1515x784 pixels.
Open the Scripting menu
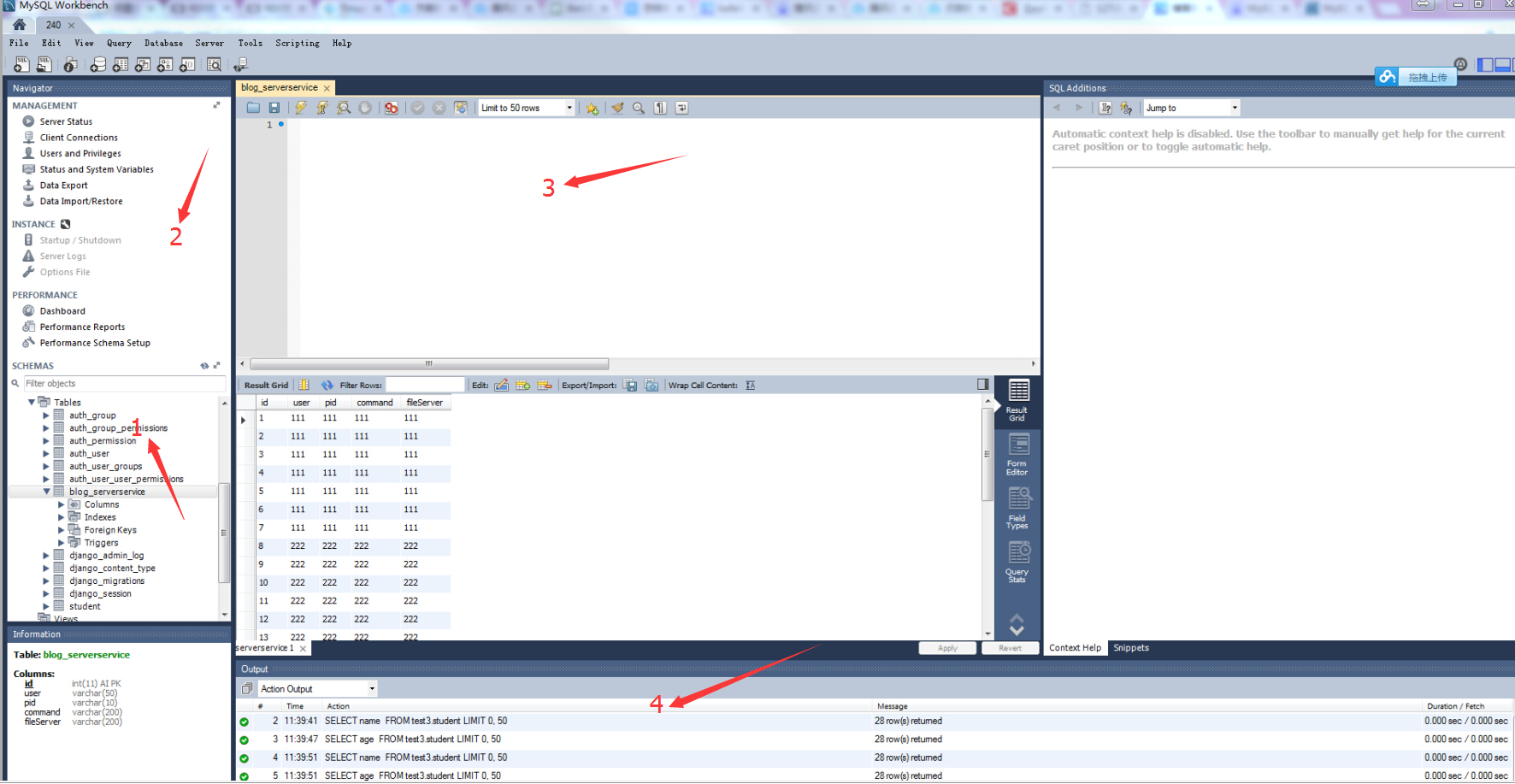pos(298,43)
